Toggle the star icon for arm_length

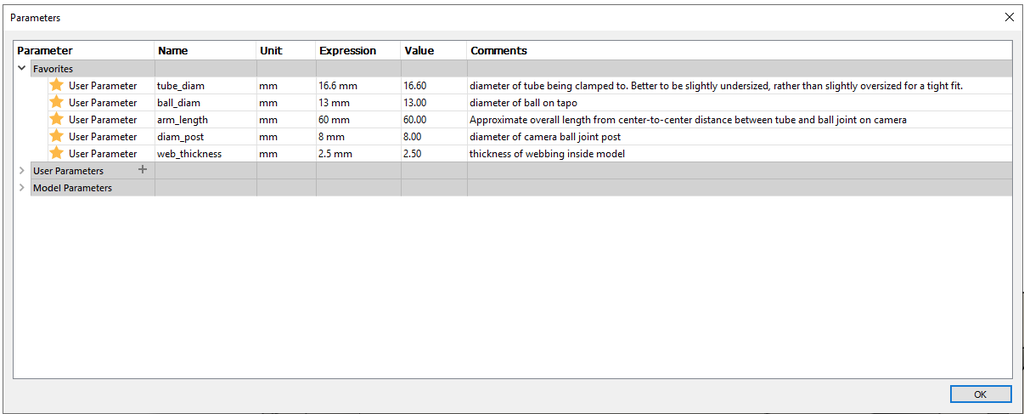[57, 120]
